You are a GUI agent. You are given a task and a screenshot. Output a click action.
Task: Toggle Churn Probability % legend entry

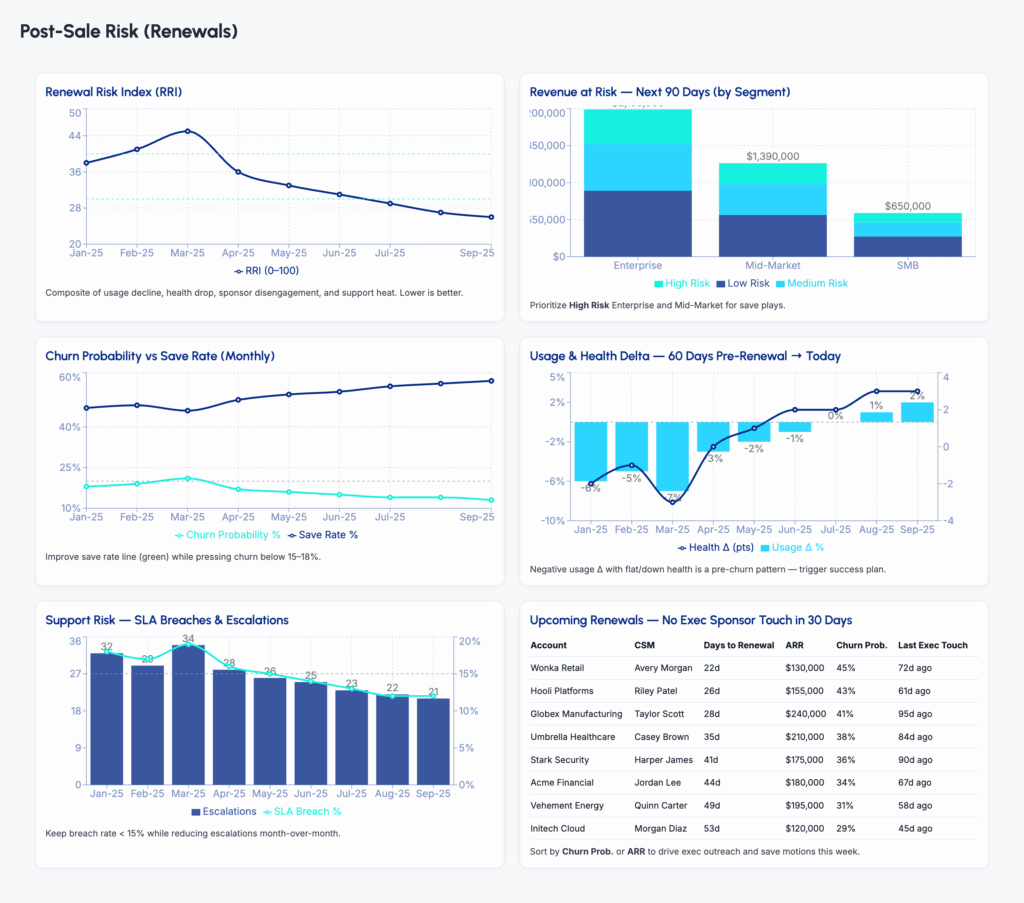point(227,535)
